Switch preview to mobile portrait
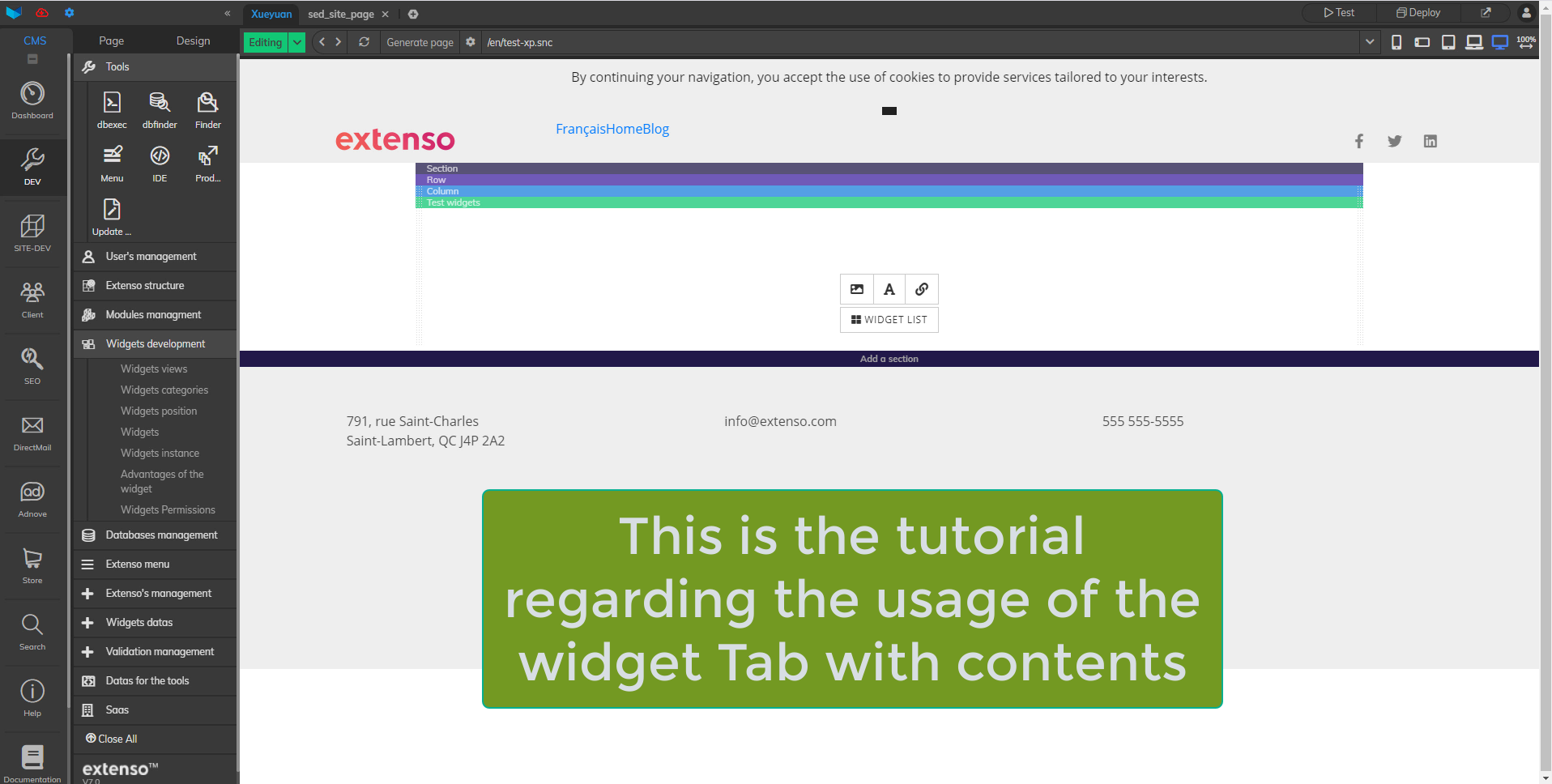 click(1396, 42)
